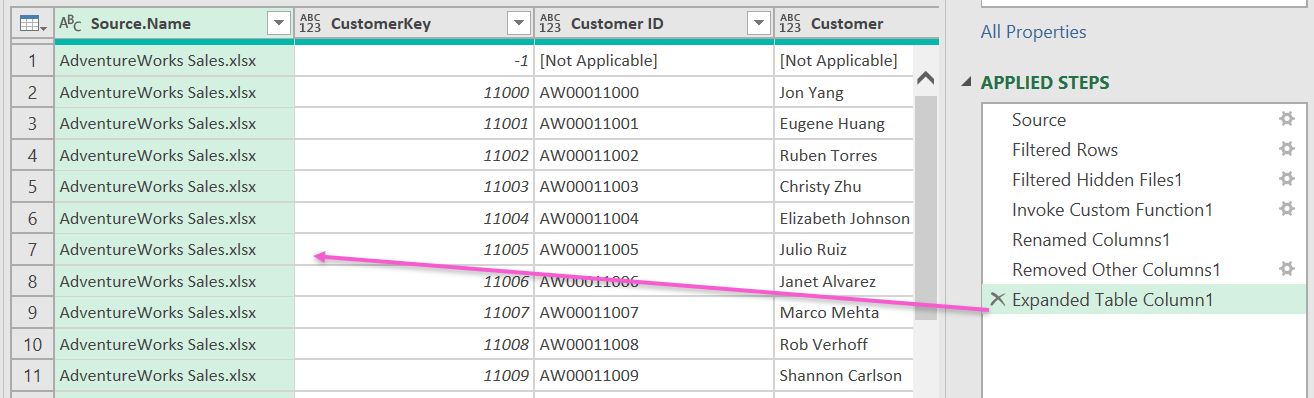Click the ABC data type icon of Source.Name
This screenshot has width=1314, height=398.
click(x=70, y=23)
